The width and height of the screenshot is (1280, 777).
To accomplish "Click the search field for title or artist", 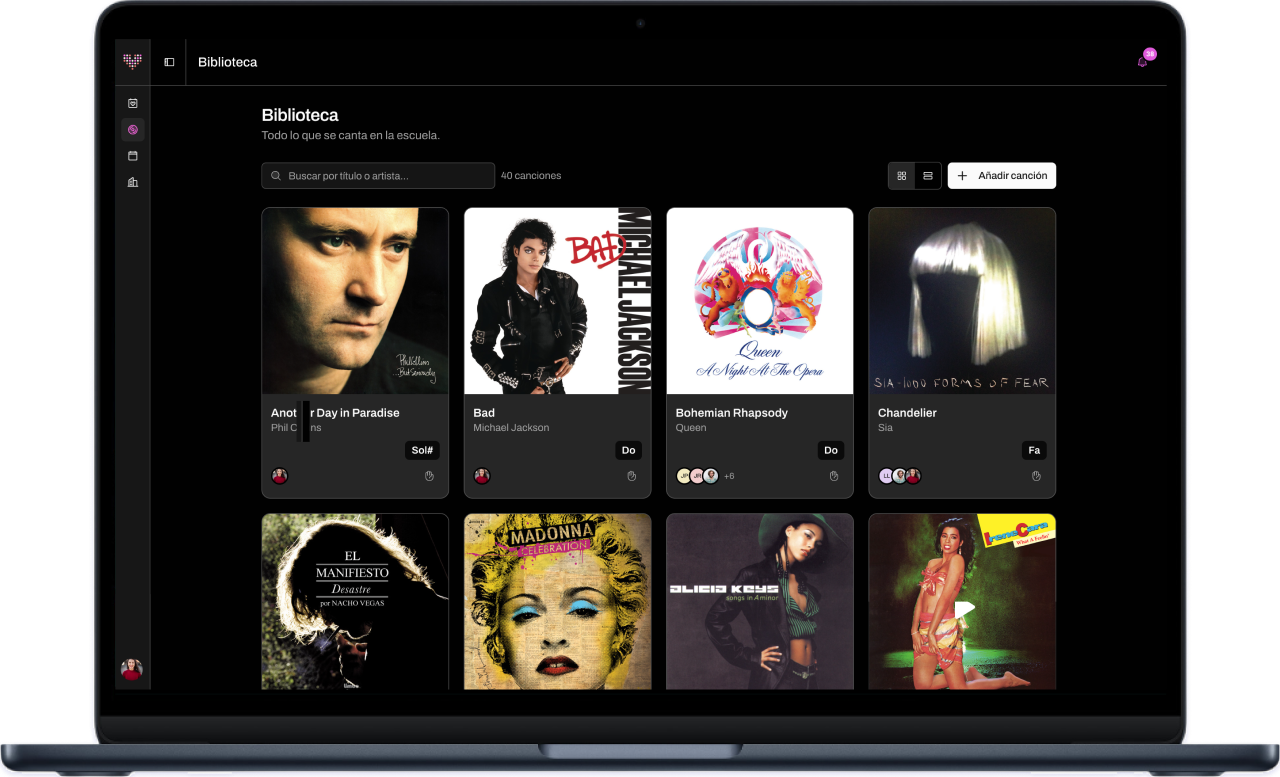I will 378,176.
